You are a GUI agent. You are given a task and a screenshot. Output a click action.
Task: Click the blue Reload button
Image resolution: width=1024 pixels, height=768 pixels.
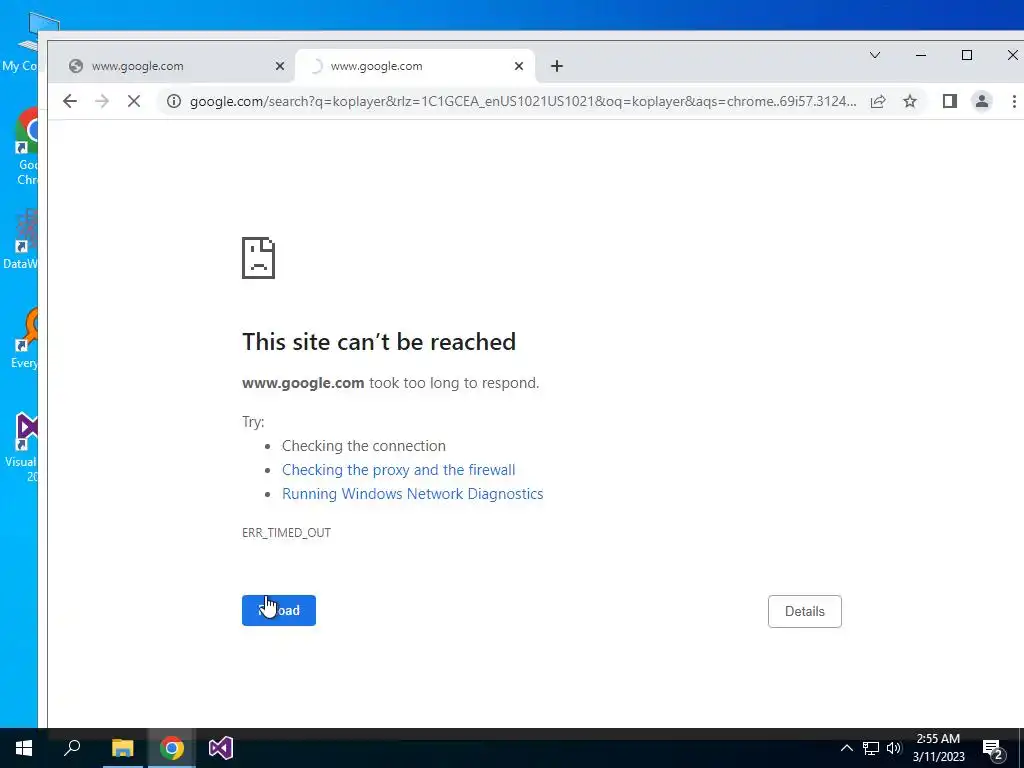click(x=279, y=611)
